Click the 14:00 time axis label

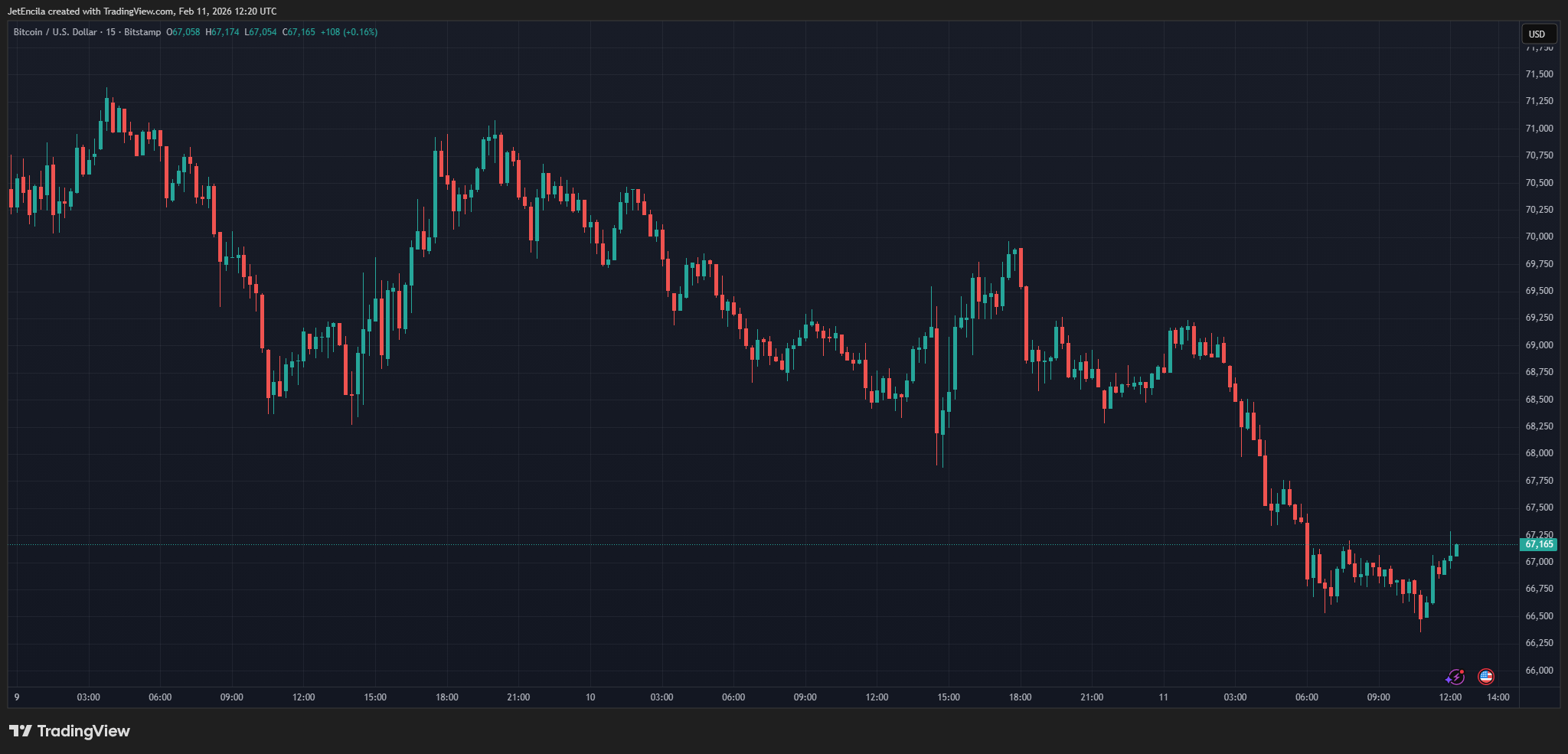(x=1498, y=697)
